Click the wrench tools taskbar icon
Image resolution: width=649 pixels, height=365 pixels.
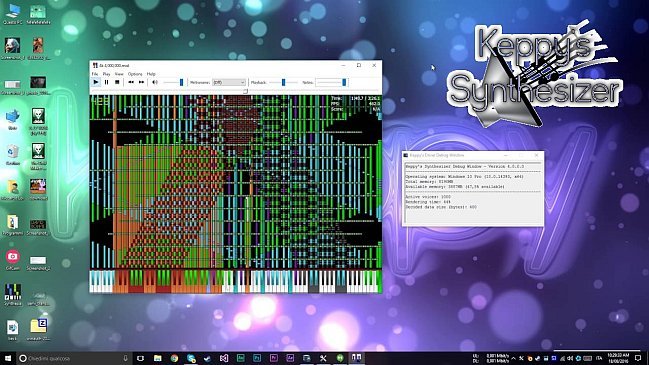point(323,358)
